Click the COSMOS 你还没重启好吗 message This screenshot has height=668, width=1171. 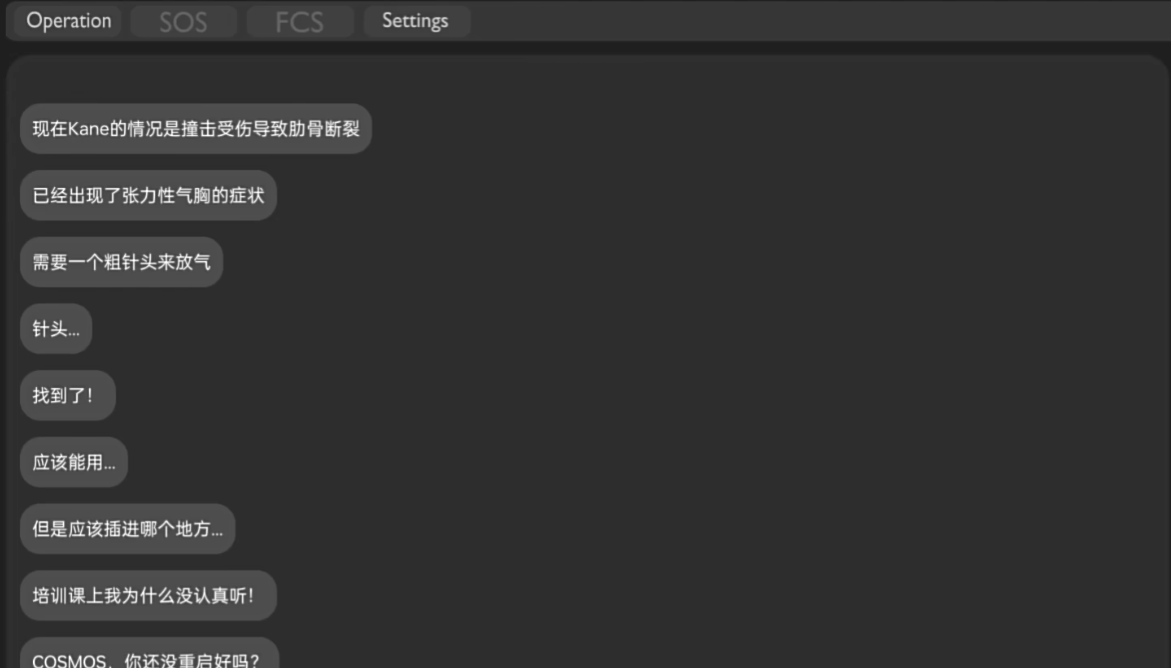(149, 653)
